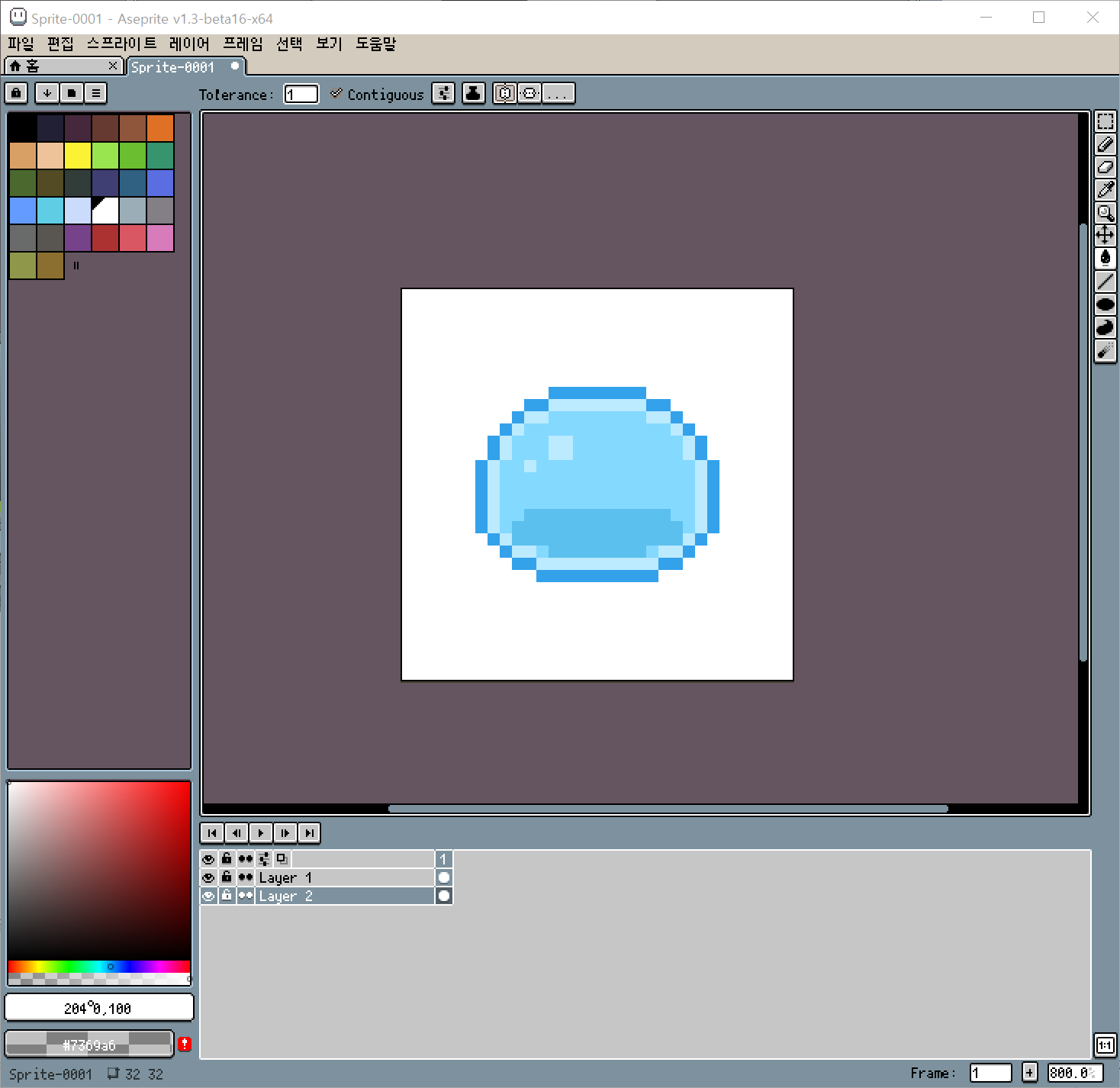Click the home icon tab
Image resolution: width=1120 pixels, height=1088 pixels.
(15, 66)
